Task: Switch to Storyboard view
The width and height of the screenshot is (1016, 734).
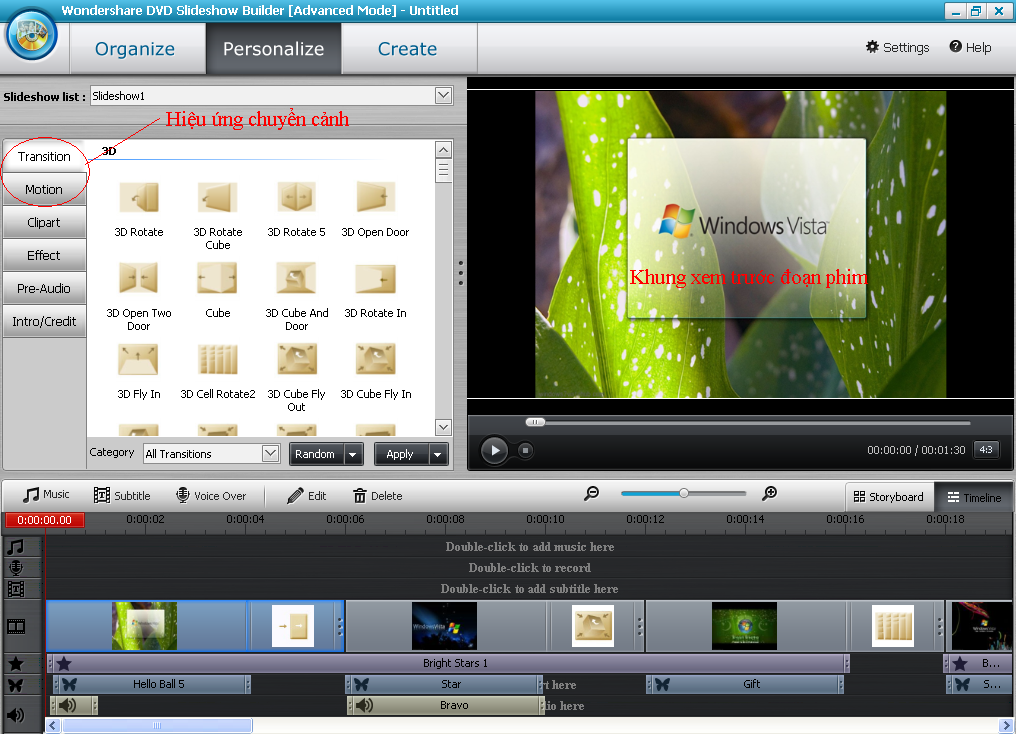Action: [x=888, y=497]
